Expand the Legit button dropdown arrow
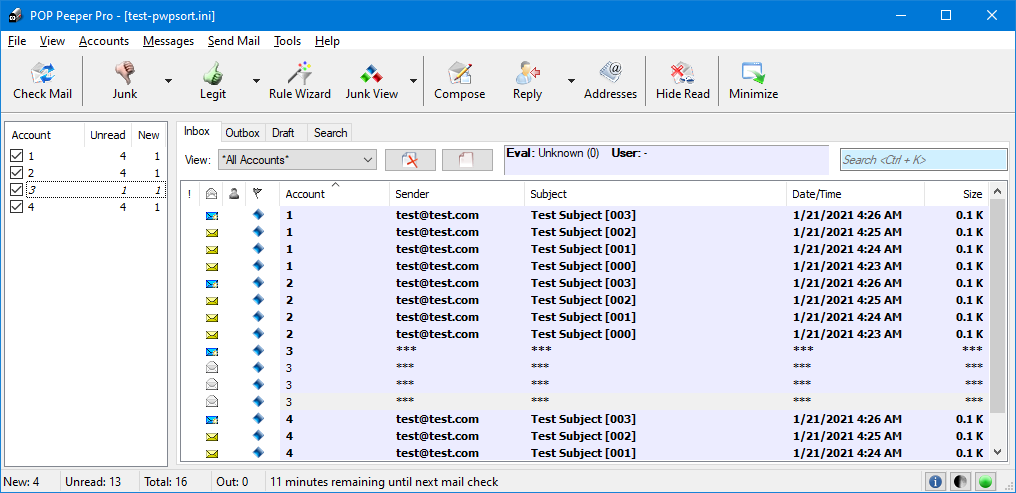The image size is (1016, 493). tap(256, 81)
